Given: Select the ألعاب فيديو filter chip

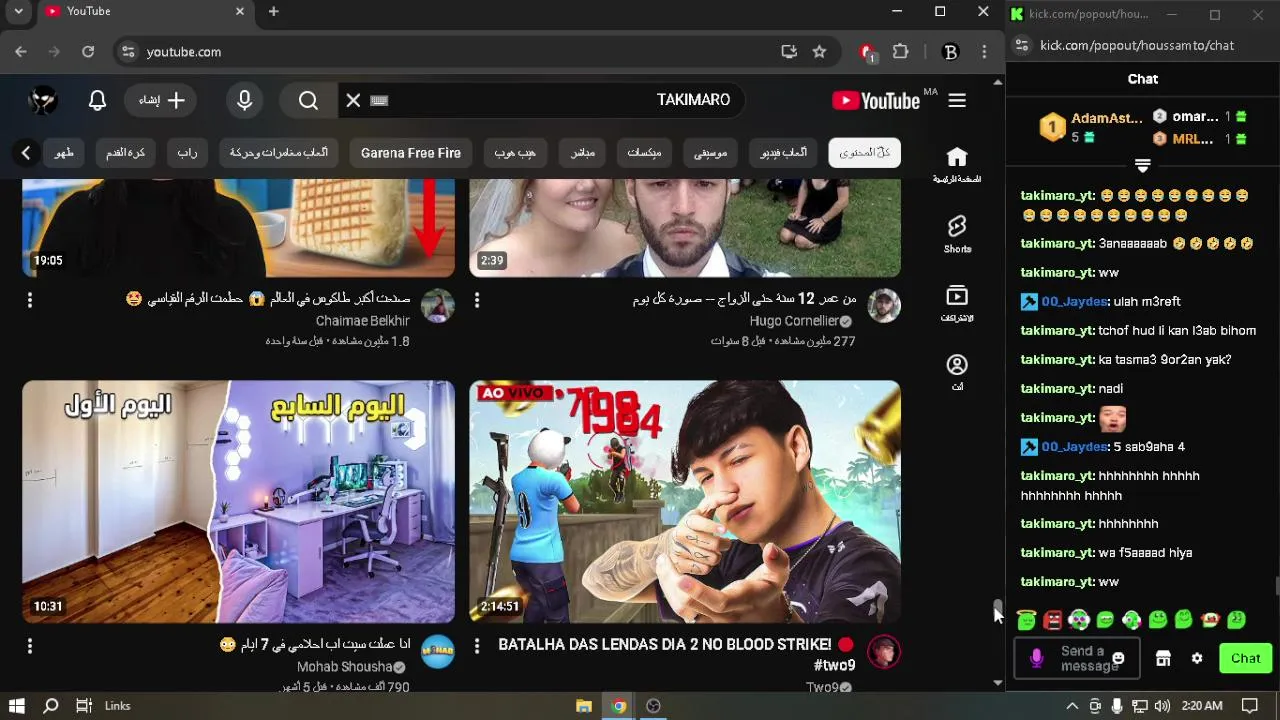Looking at the screenshot, I should click(x=784, y=153).
